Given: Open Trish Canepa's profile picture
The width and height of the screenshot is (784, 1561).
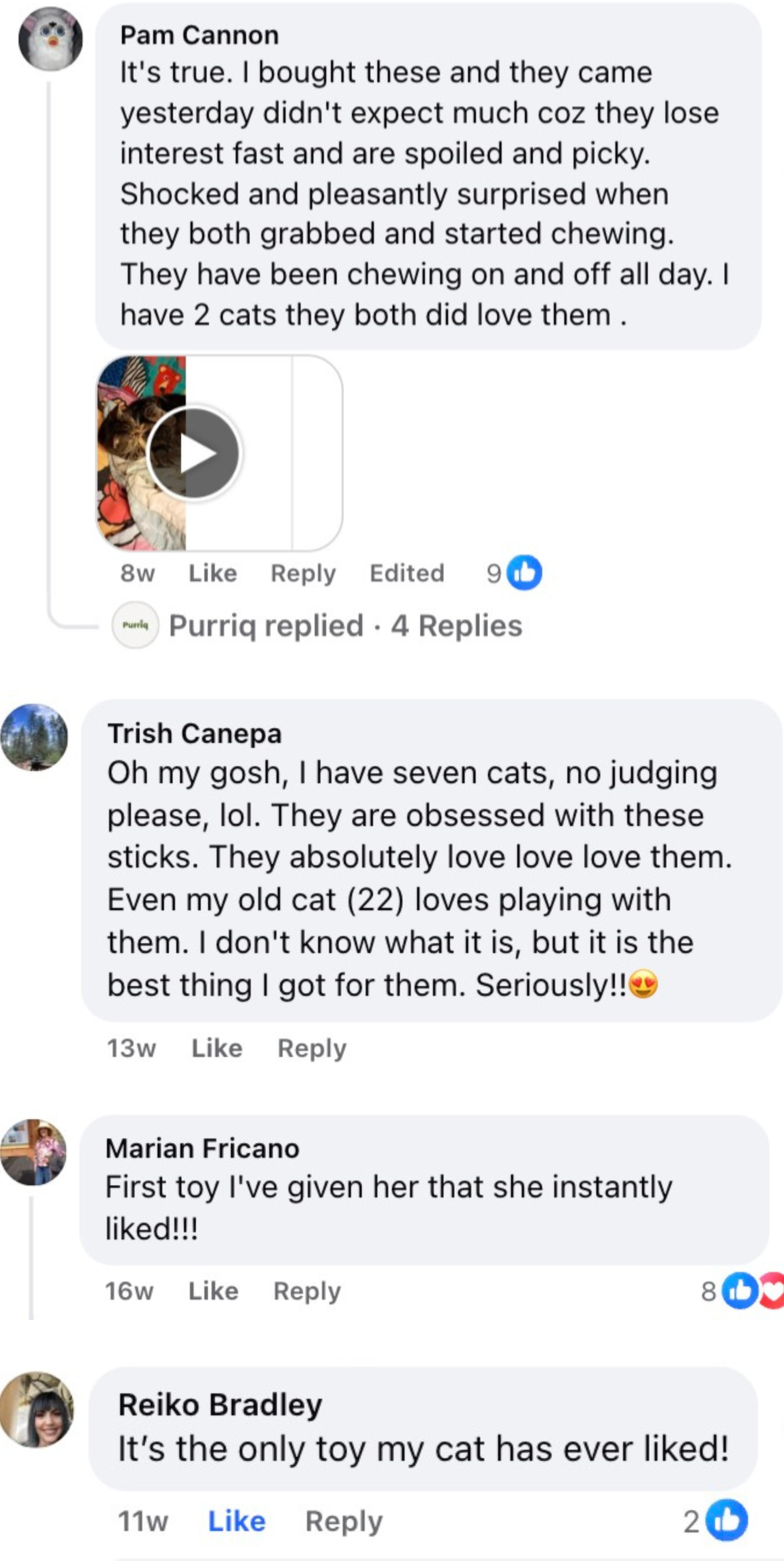Looking at the screenshot, I should point(34,737).
